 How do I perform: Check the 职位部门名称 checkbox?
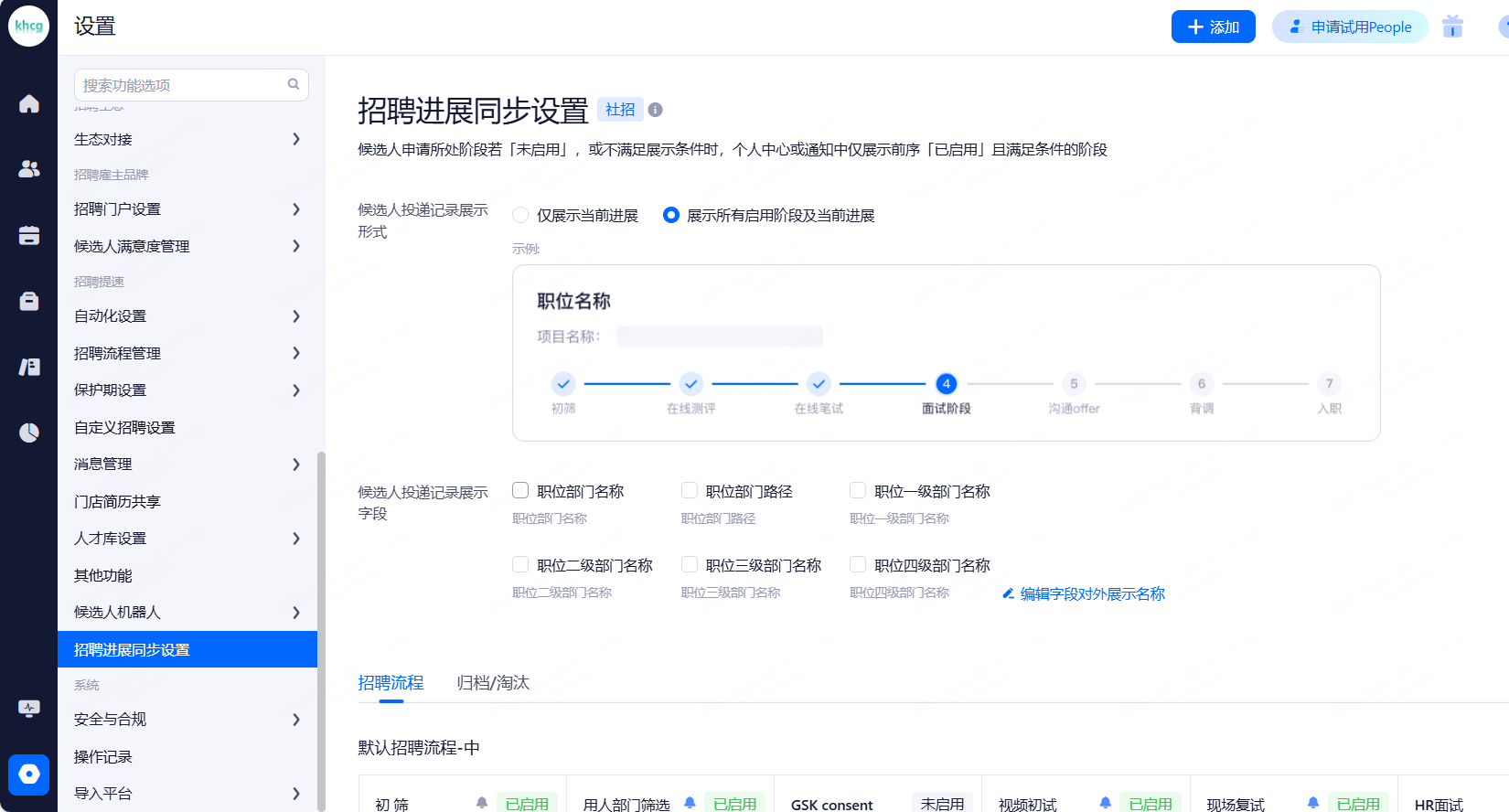pyautogui.click(x=520, y=490)
